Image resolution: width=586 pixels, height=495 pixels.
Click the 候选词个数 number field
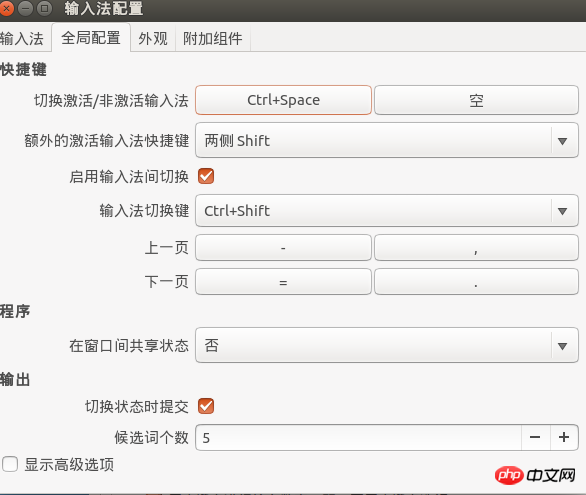[x=358, y=437]
